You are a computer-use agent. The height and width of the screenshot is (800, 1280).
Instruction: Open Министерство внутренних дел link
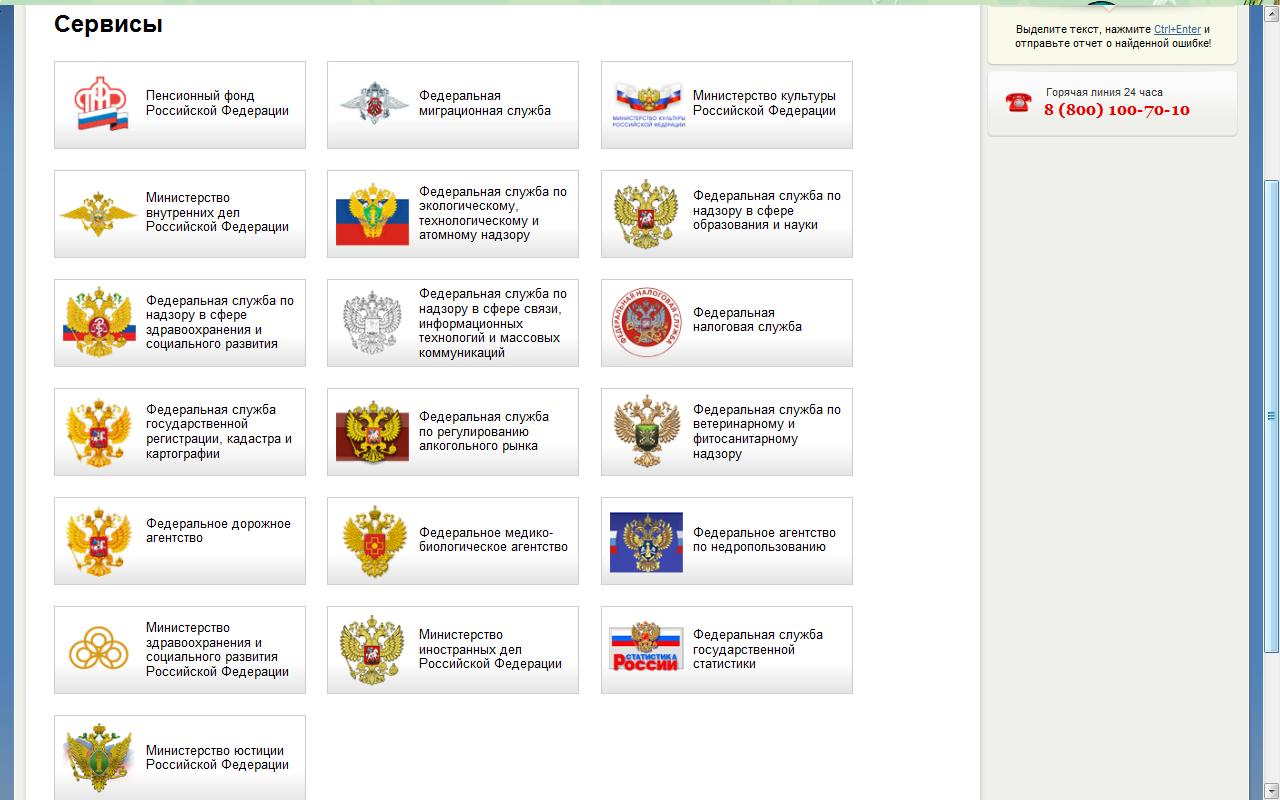click(x=217, y=213)
